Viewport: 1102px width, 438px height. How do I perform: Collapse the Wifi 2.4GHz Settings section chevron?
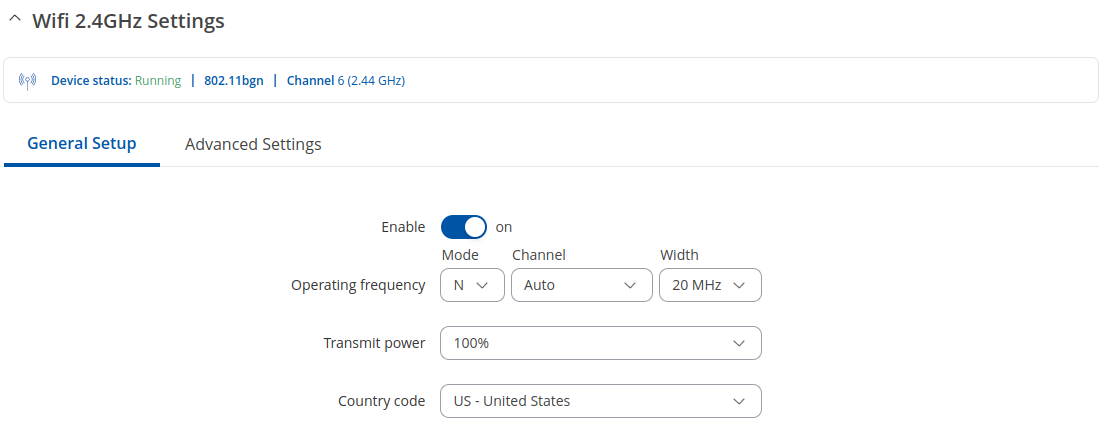(14, 21)
